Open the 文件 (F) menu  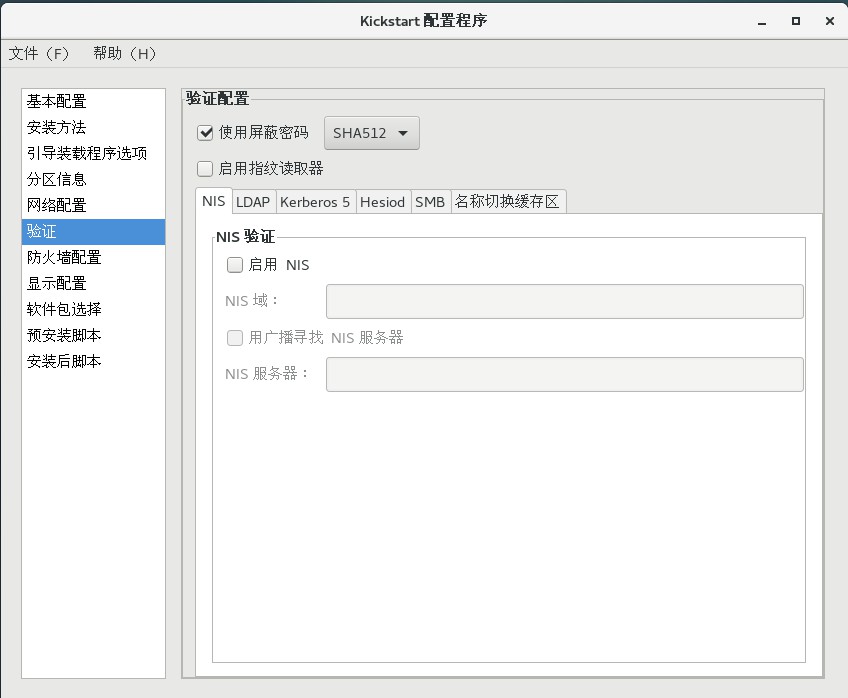(39, 54)
